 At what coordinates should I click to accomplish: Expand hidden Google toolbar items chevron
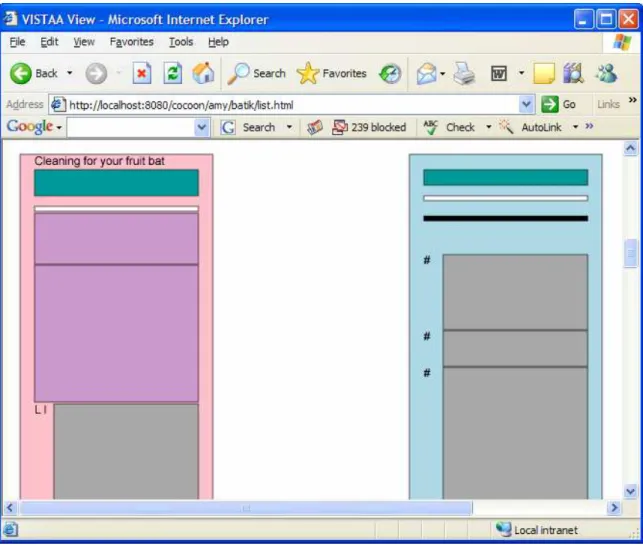coord(589,126)
